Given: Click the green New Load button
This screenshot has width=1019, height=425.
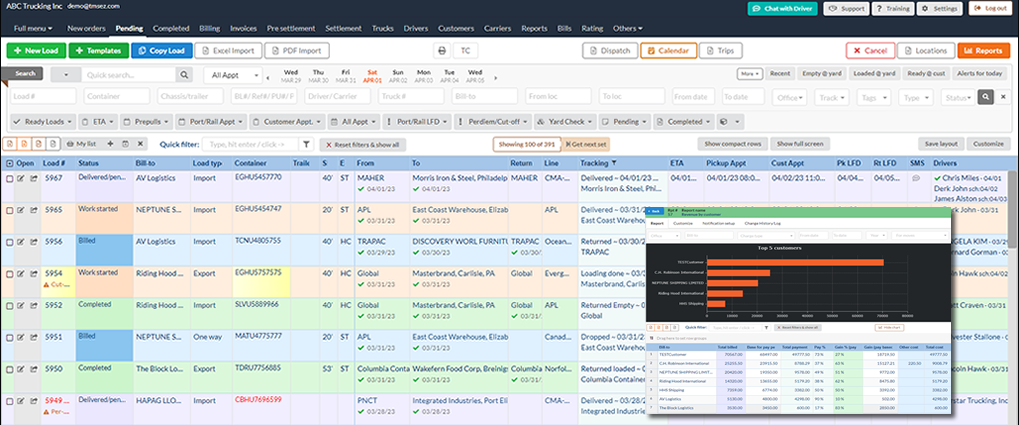Looking at the screenshot, I should (38, 49).
